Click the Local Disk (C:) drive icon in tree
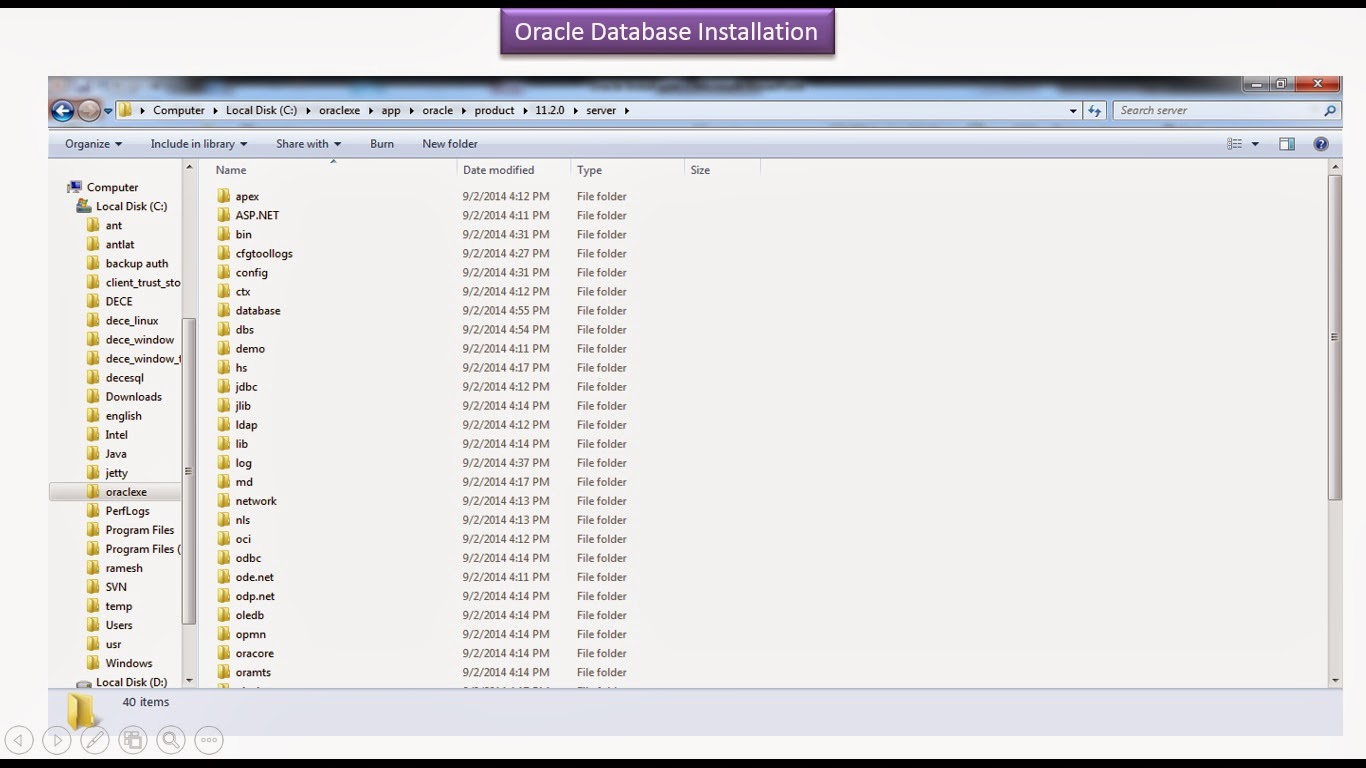This screenshot has width=1366, height=768. coord(84,206)
